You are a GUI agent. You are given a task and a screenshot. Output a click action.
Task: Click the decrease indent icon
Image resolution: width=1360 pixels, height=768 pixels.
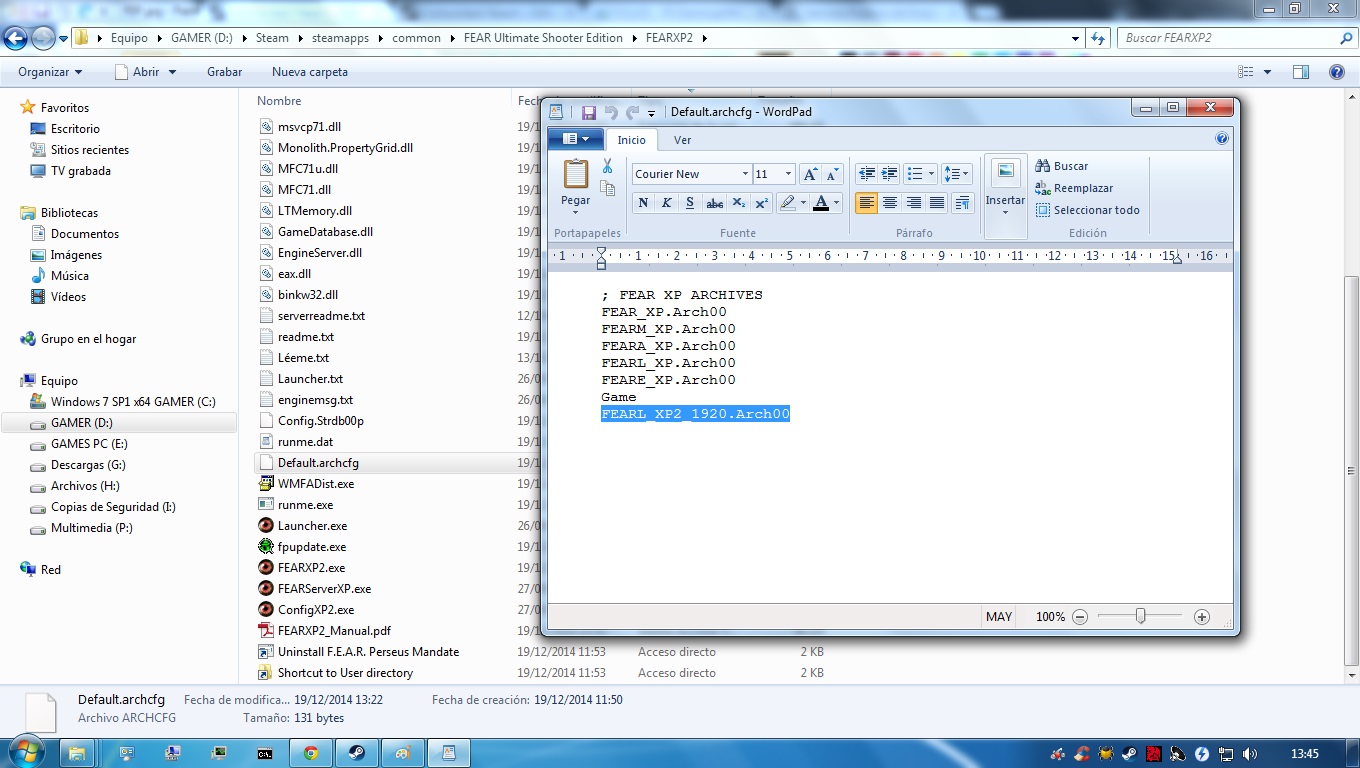coord(867,174)
